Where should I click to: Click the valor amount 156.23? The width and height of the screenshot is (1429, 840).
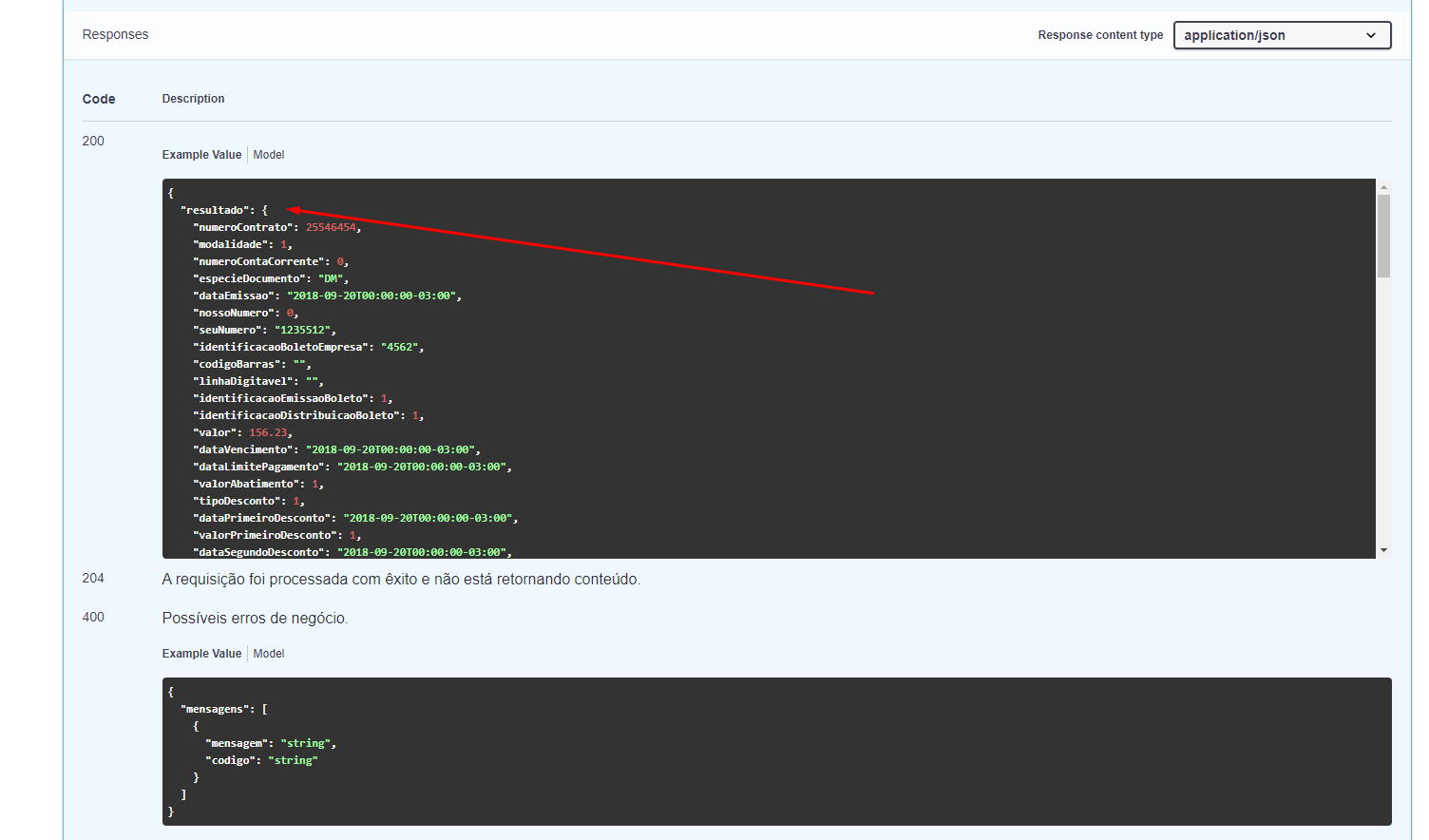pos(268,432)
